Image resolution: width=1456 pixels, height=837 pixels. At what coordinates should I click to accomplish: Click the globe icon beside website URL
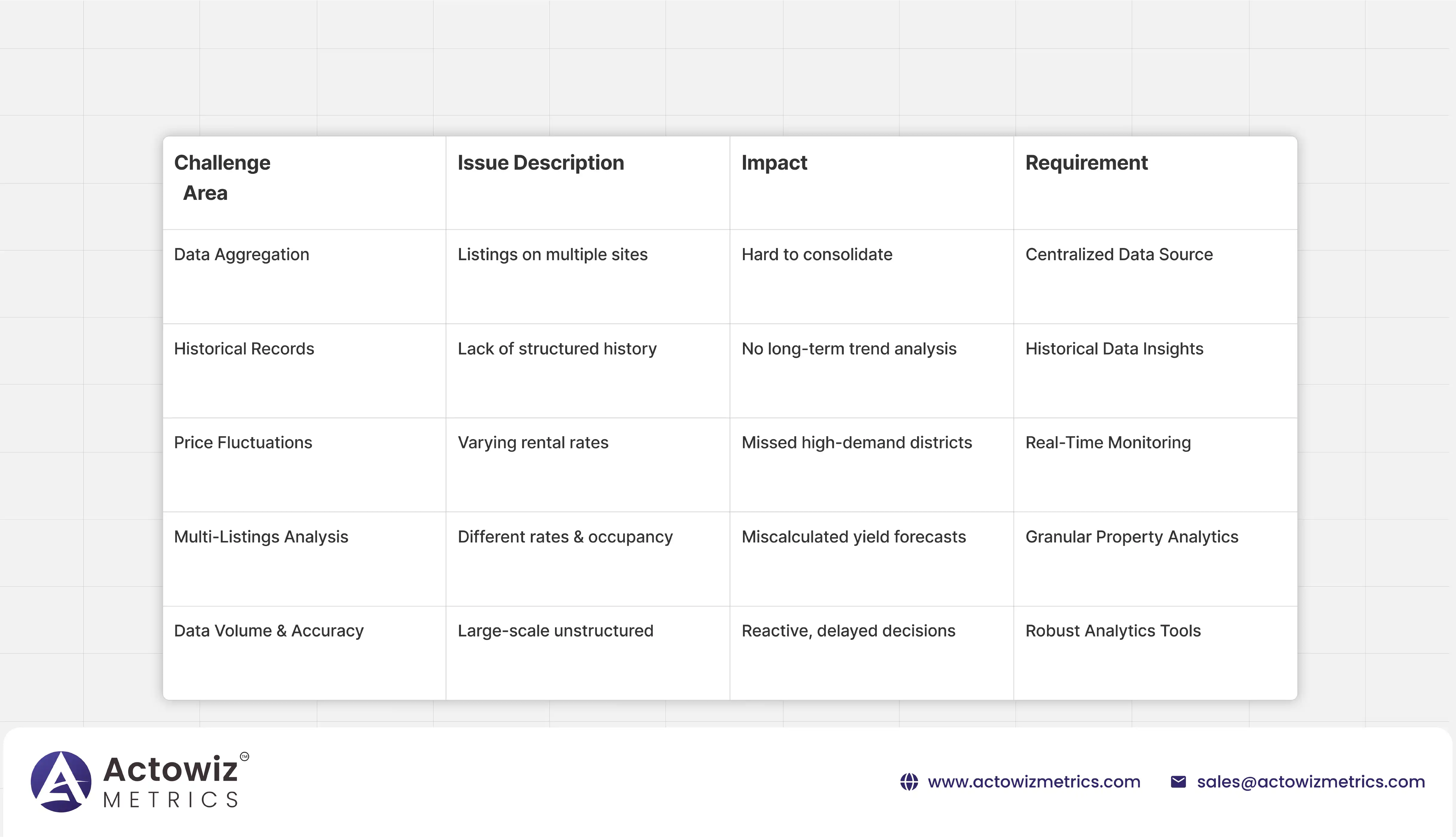coord(909,782)
